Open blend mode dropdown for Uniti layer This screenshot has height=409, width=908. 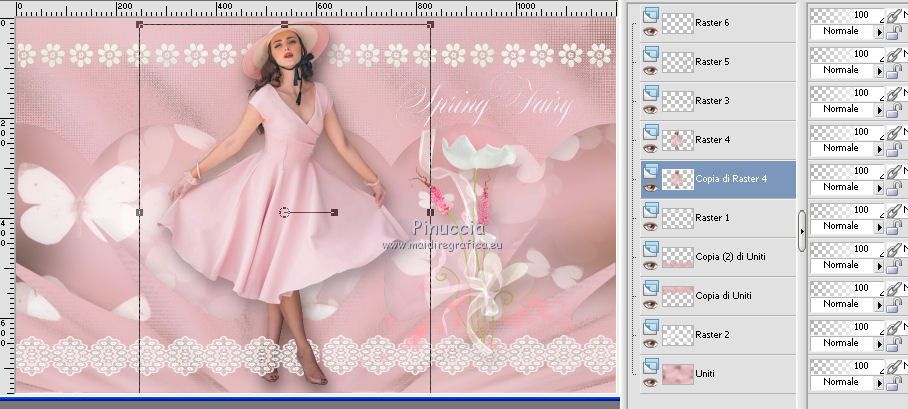pyautogui.click(x=880, y=383)
